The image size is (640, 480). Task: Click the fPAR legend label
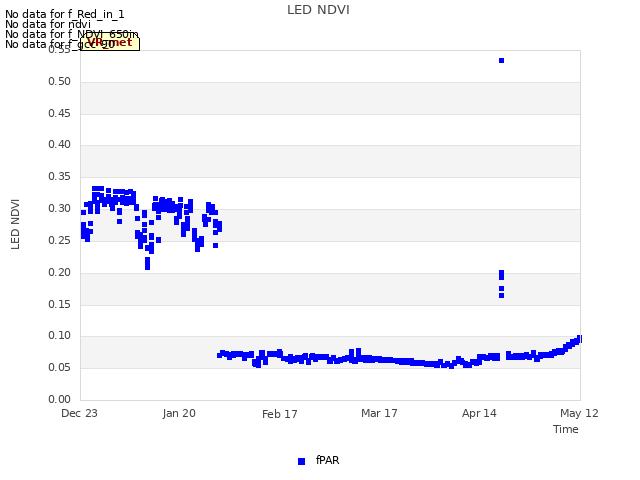click(x=327, y=460)
